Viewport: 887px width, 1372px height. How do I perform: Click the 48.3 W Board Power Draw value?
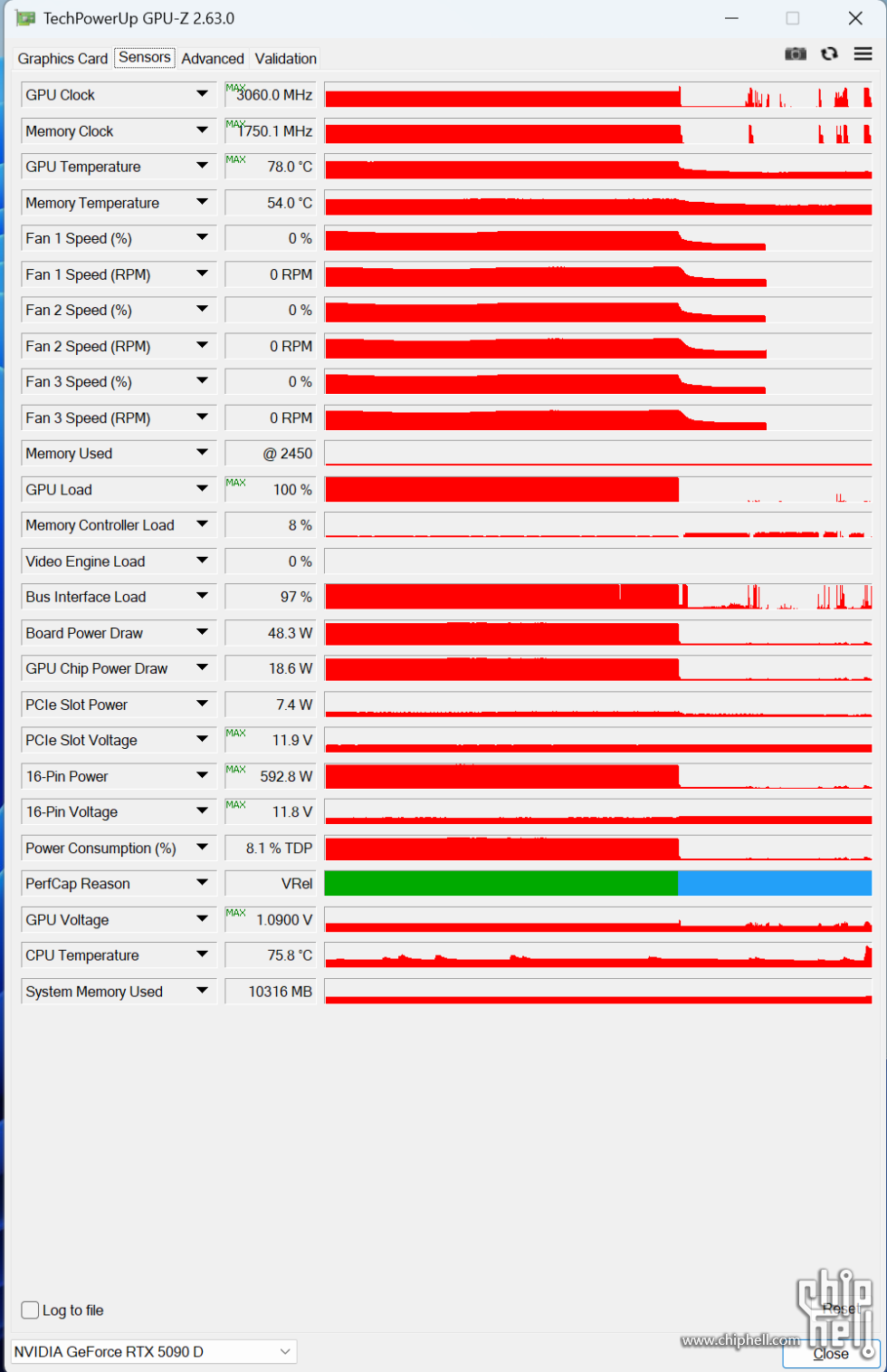(x=270, y=633)
